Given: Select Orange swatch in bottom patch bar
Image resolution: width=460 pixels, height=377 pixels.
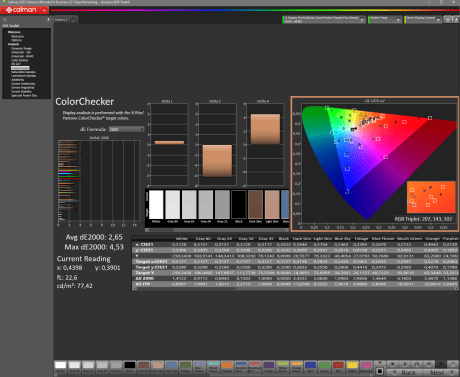Looking at the screenshot, I should click(x=227, y=367).
